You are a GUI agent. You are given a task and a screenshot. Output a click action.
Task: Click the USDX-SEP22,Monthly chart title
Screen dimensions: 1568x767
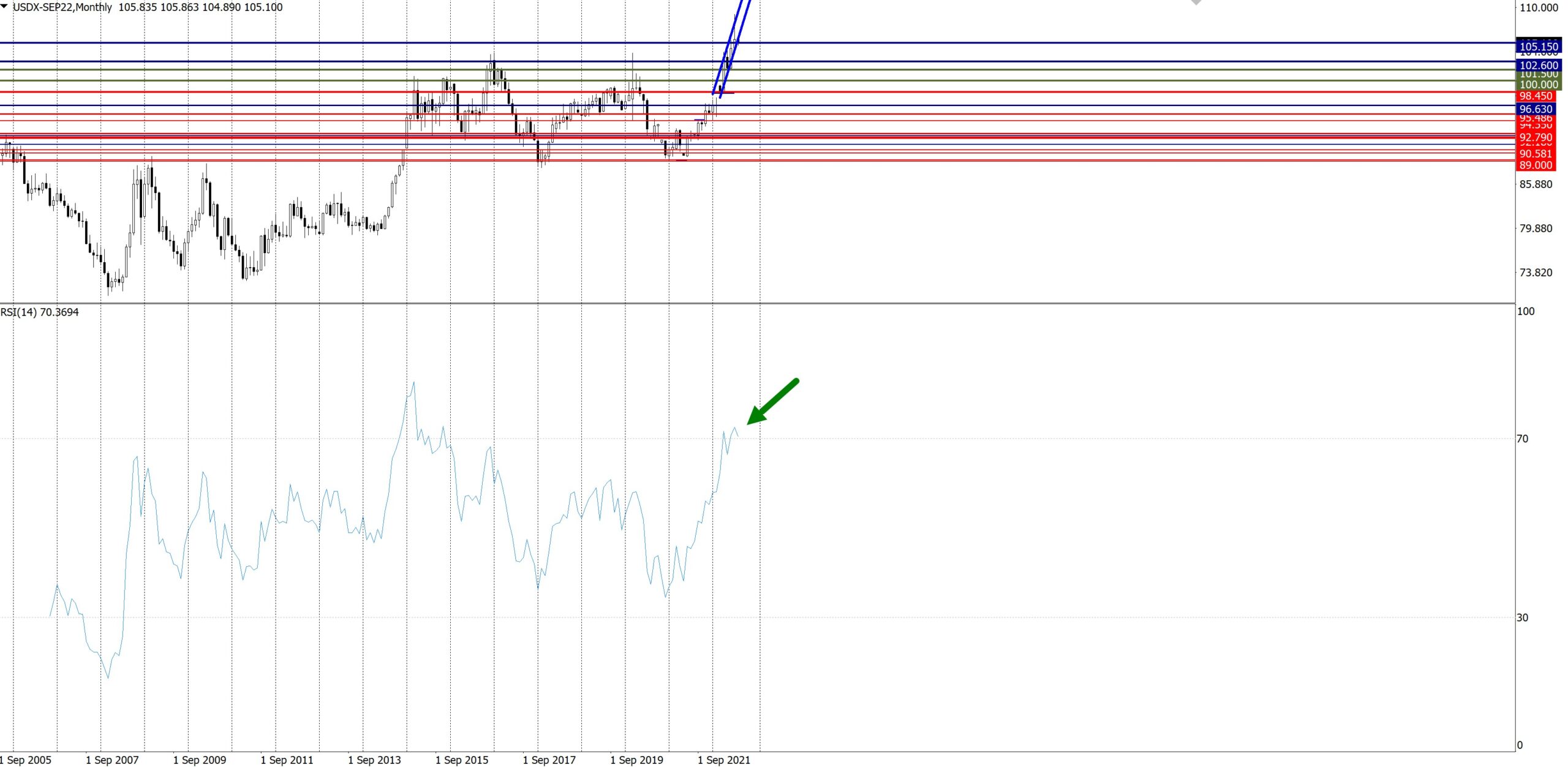tap(62, 7)
